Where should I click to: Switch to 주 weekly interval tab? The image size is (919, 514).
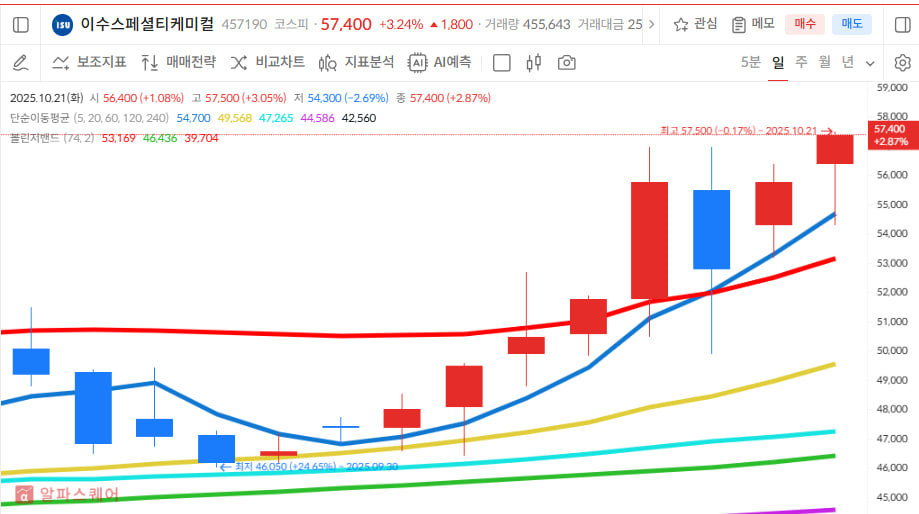click(801, 62)
